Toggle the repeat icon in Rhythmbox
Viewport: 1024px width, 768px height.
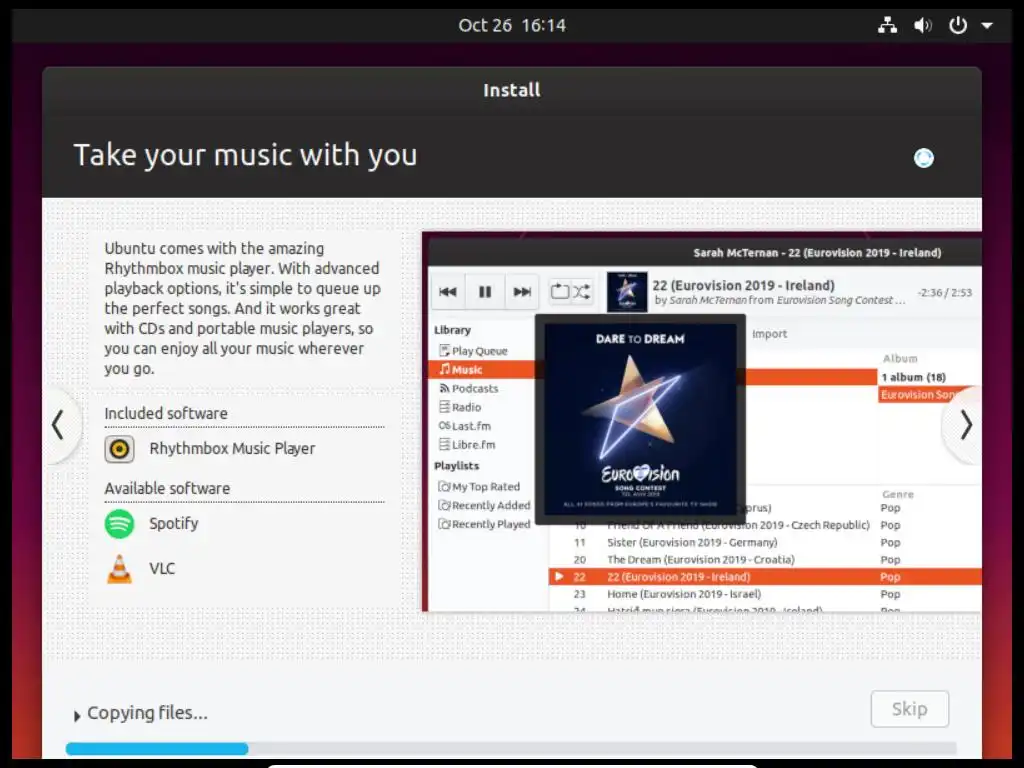coord(560,291)
